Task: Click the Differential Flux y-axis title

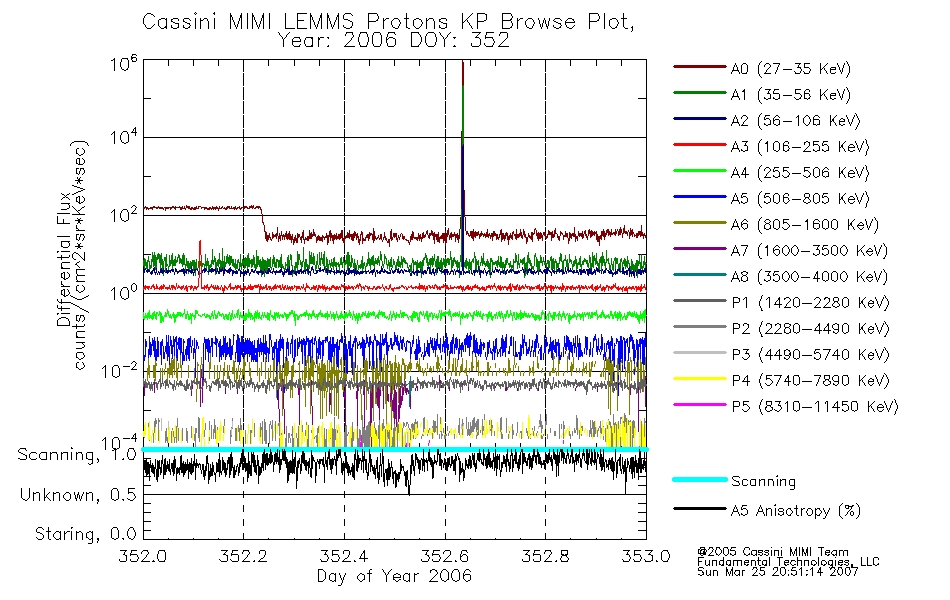Action: (x=72, y=255)
